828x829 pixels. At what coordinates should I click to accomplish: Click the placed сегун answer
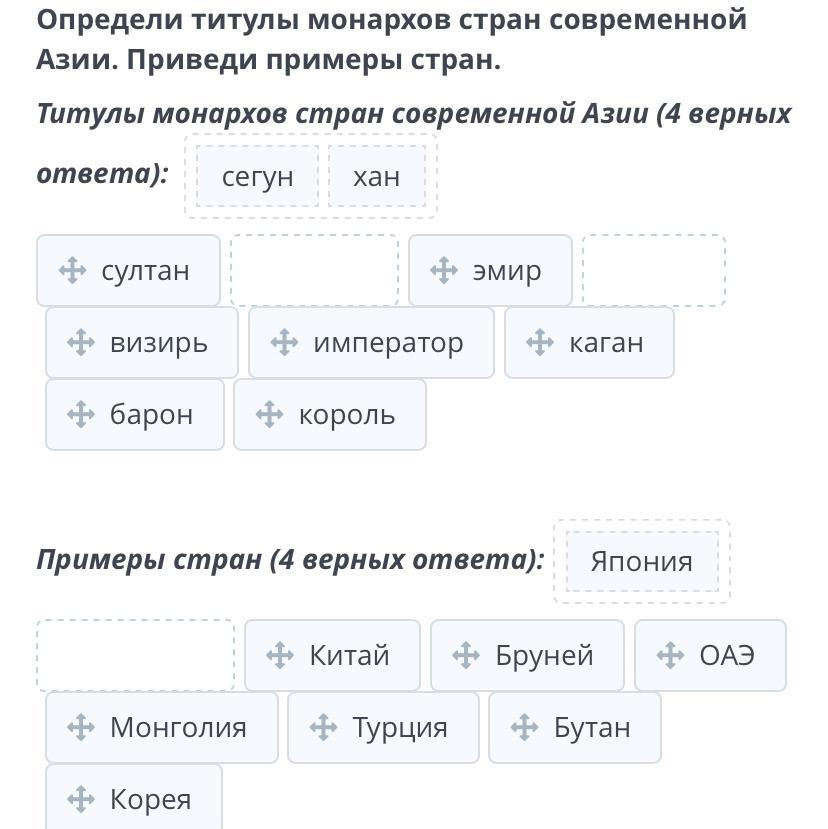click(257, 176)
